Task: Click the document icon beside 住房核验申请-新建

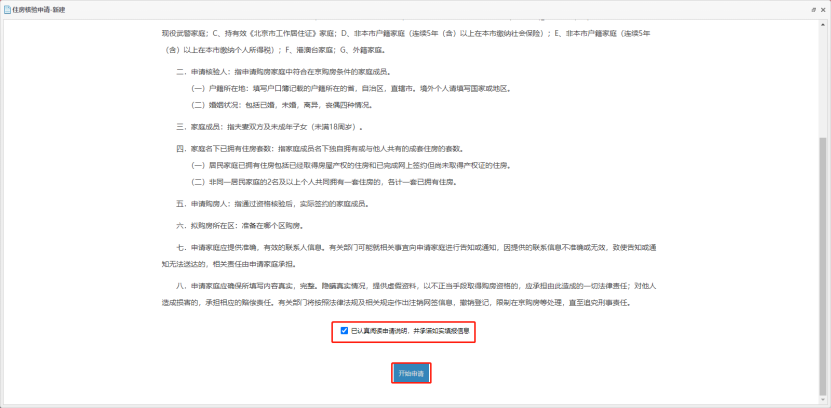Action: [x=7, y=10]
